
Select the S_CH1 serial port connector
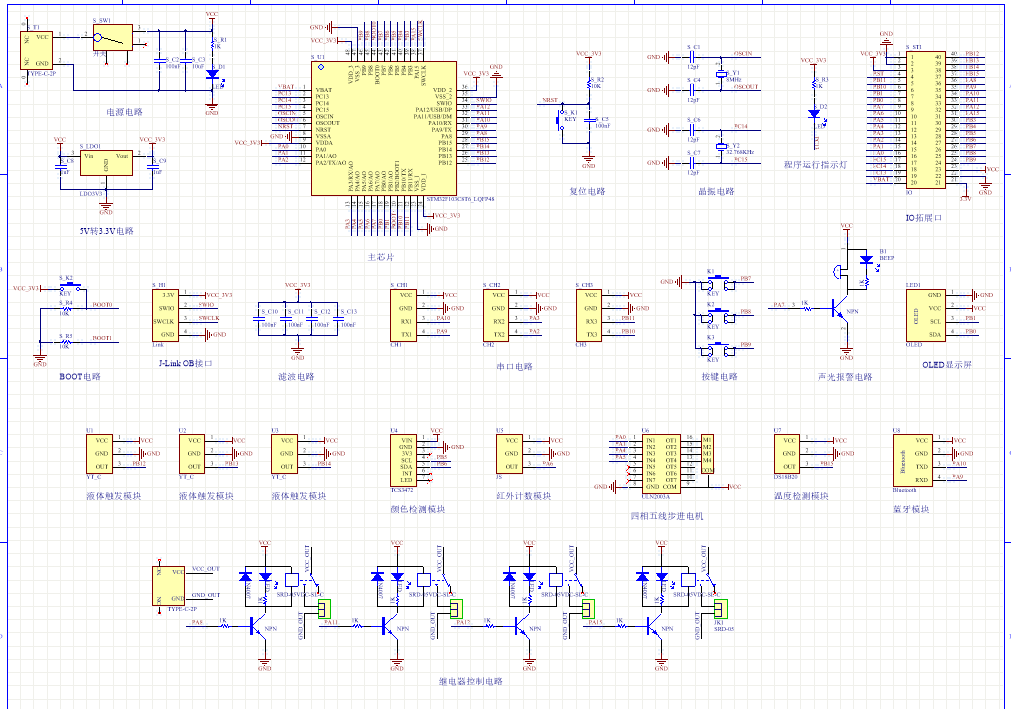[404, 314]
